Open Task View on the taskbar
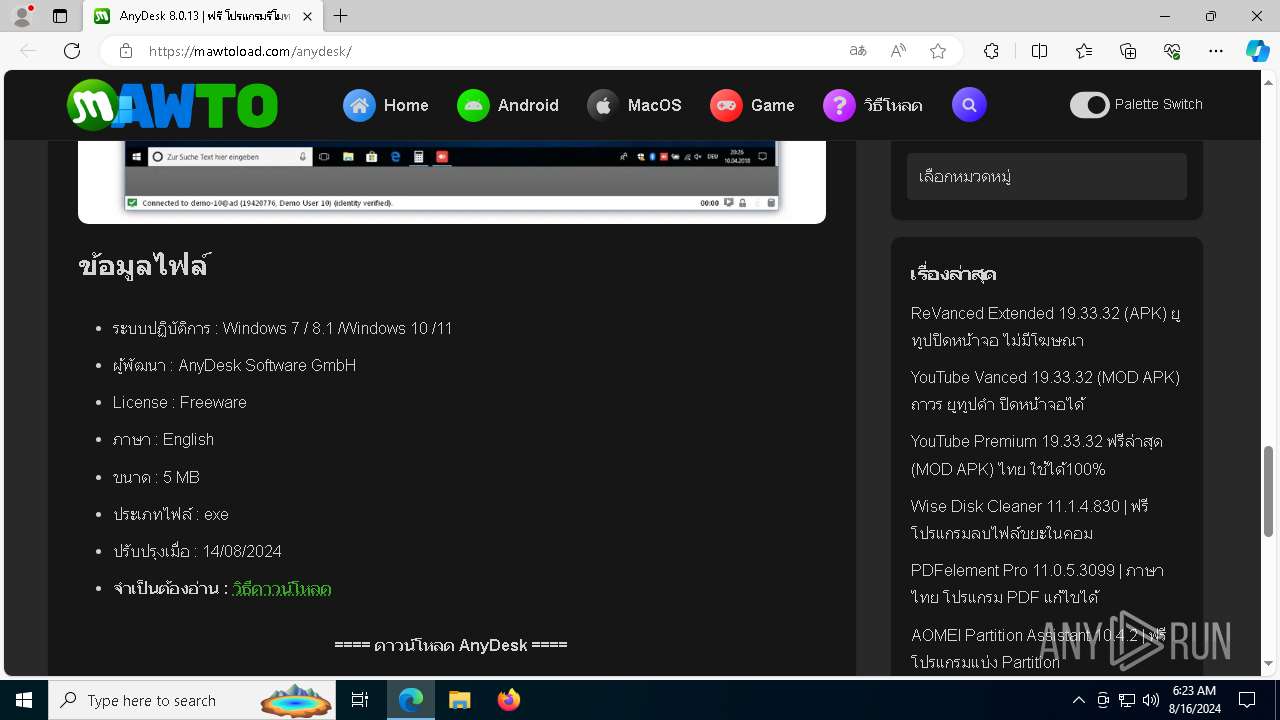 click(x=360, y=700)
